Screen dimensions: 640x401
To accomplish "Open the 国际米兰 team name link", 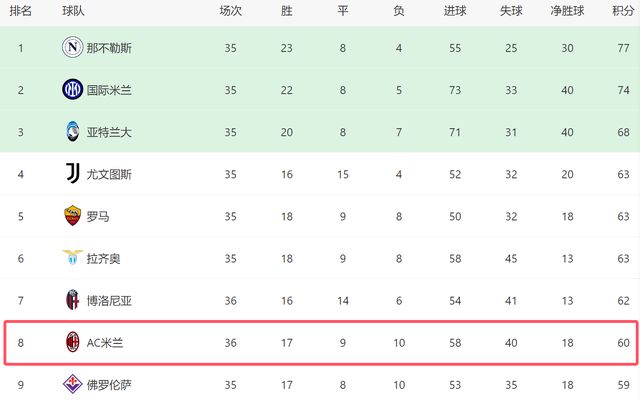I will coord(109,90).
